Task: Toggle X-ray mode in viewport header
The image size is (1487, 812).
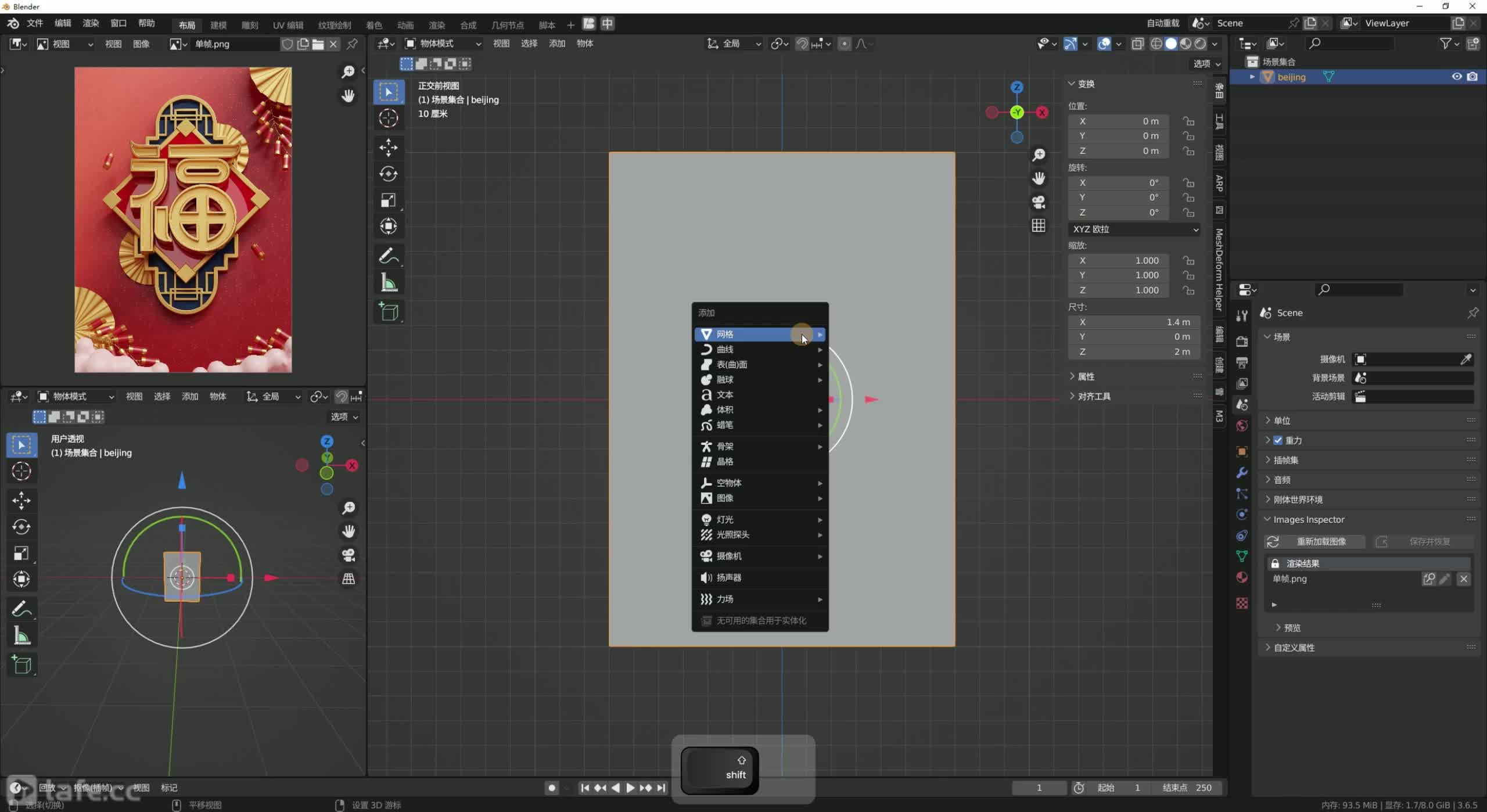Action: point(1137,44)
